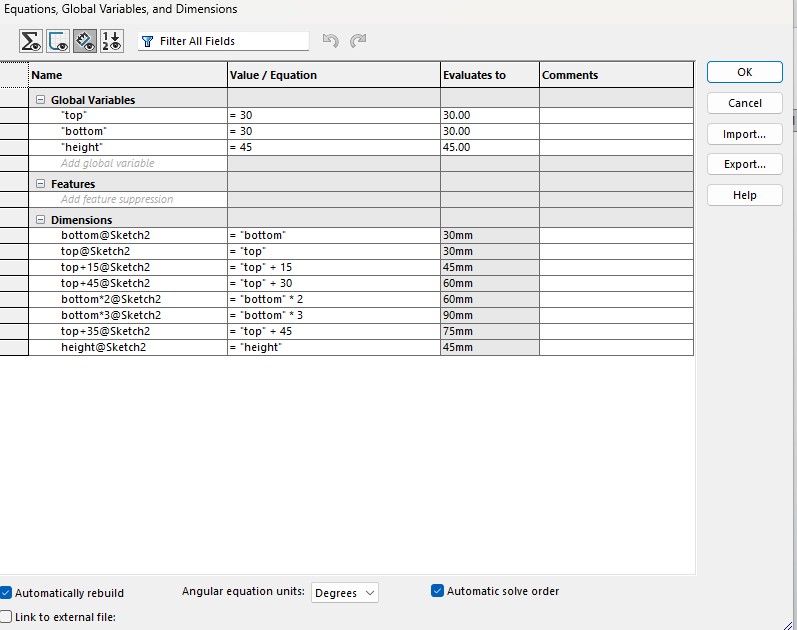Select the Dimension View icon
This screenshot has height=630, width=797.
point(85,42)
